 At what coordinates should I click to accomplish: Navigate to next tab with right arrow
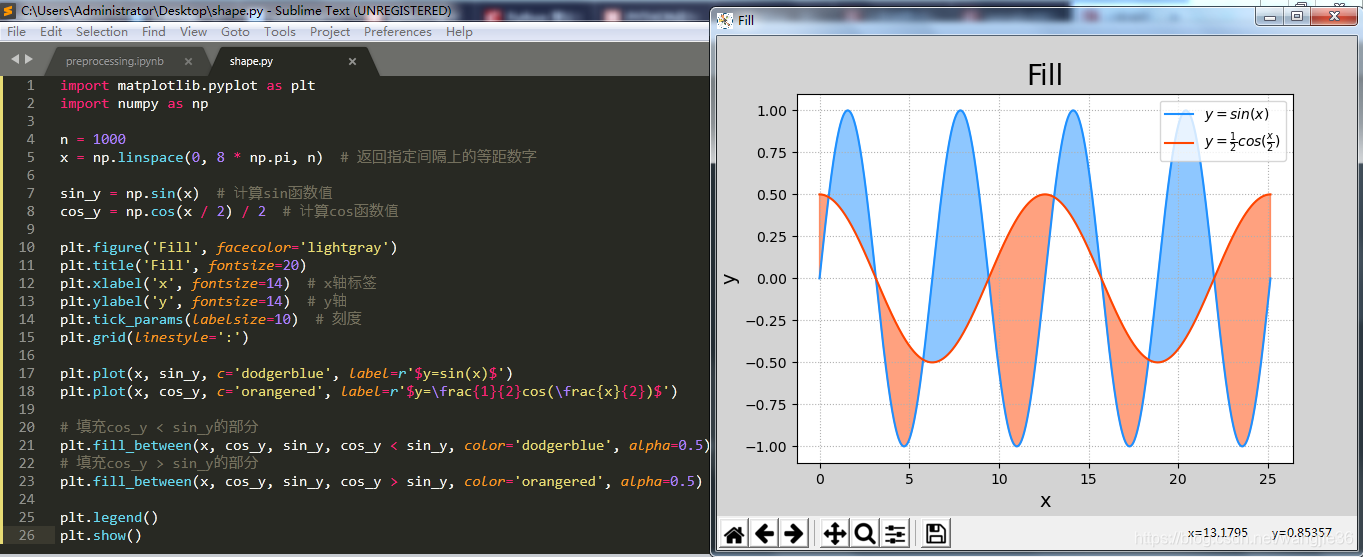(29, 60)
